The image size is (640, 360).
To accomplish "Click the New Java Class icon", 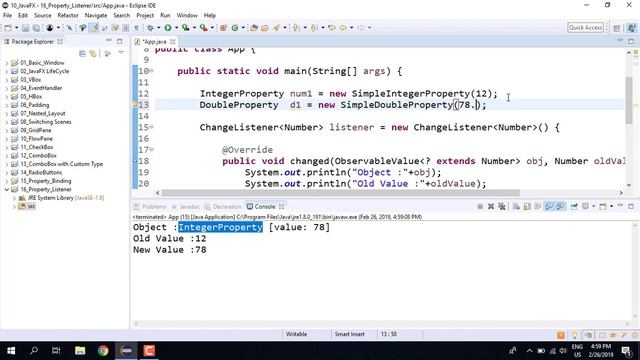I will [235, 28].
